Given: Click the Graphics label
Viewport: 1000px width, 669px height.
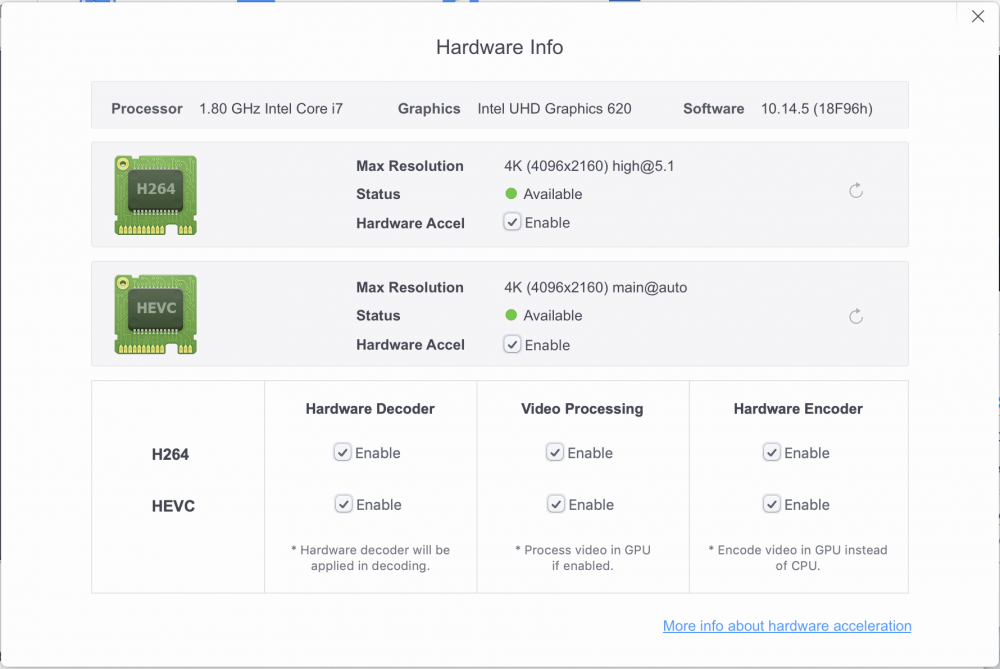Looking at the screenshot, I should [x=429, y=108].
